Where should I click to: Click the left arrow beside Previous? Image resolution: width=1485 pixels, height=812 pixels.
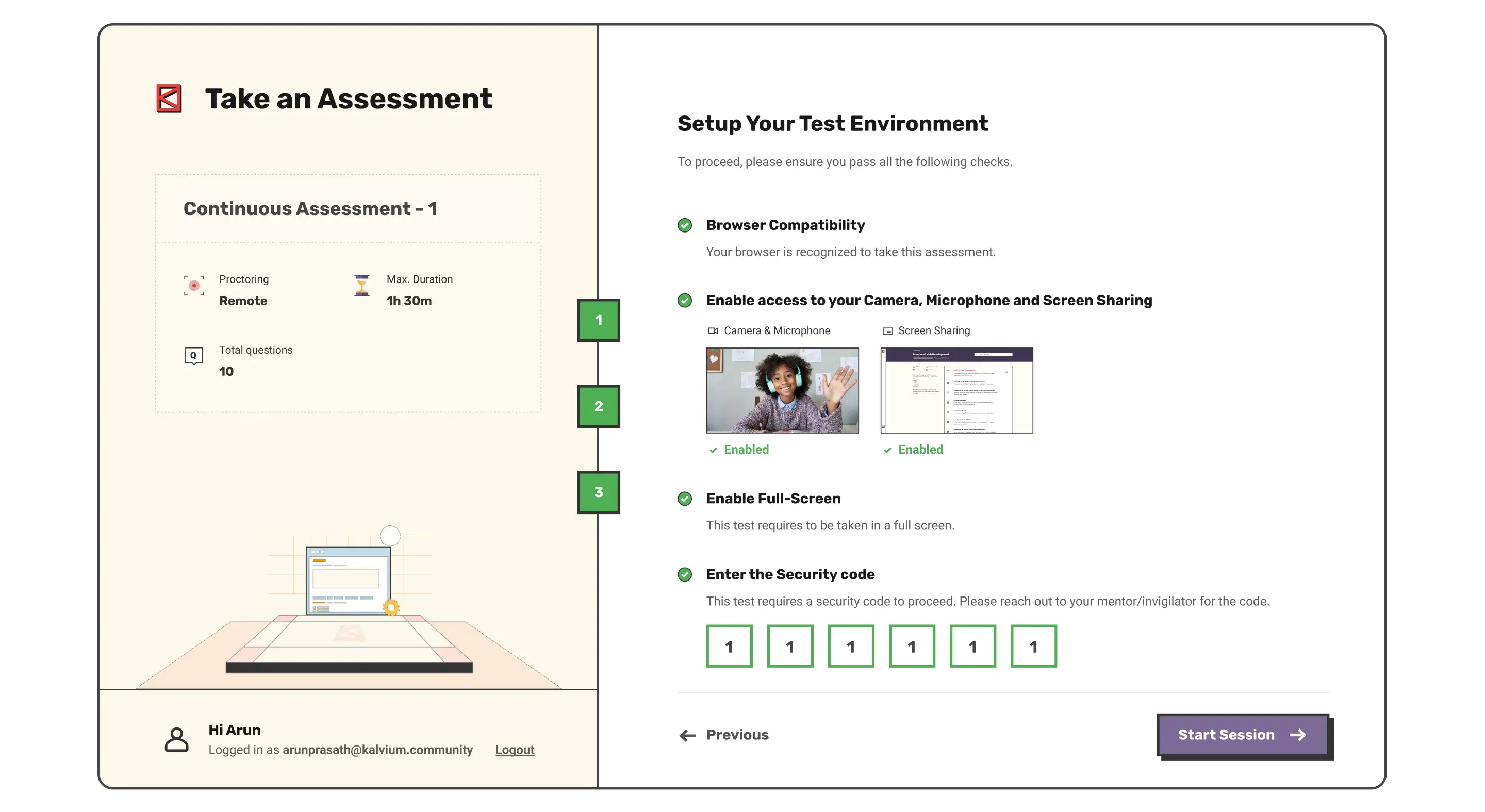[687, 735]
